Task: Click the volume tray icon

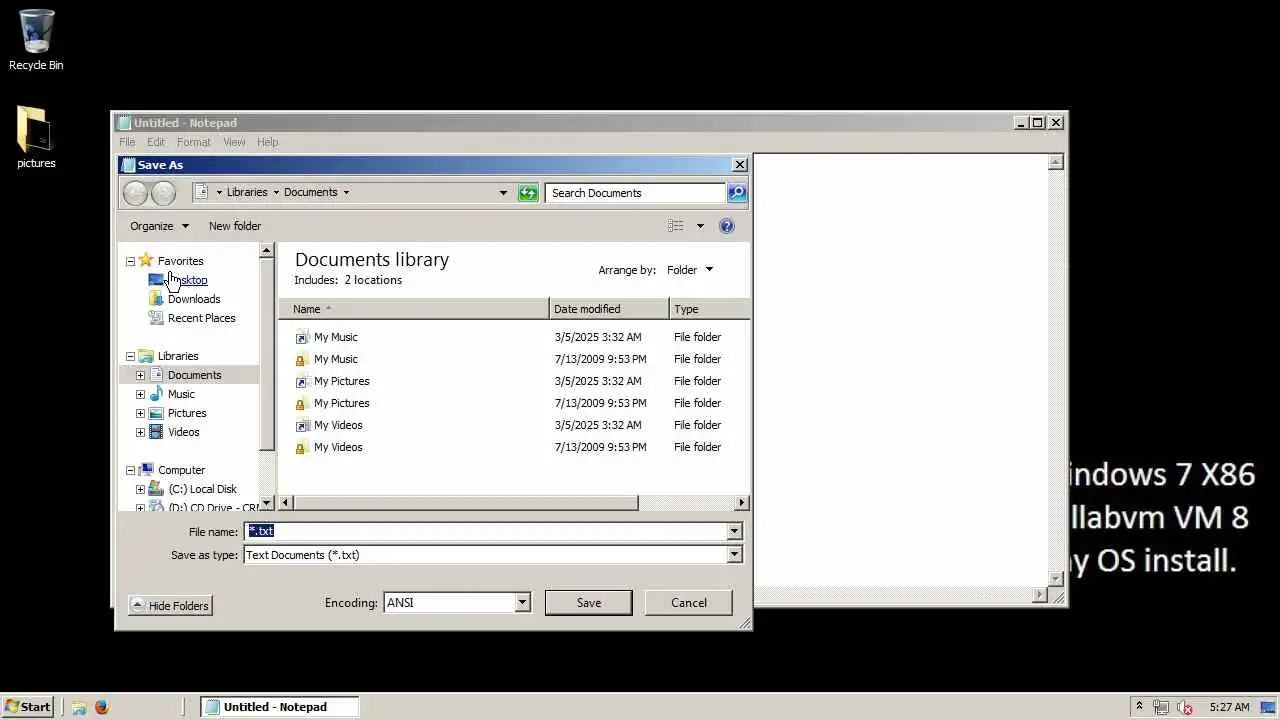Action: click(x=1184, y=707)
